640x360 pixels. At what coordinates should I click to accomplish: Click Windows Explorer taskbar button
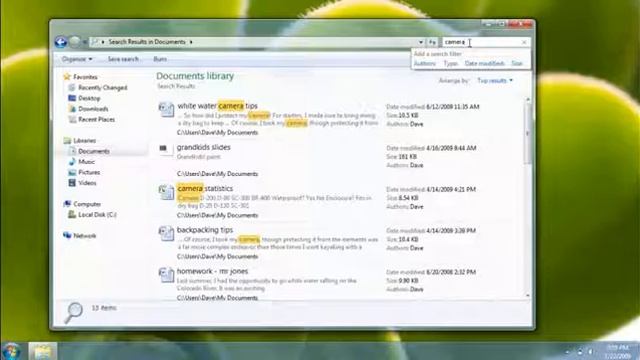pyautogui.click(x=42, y=351)
